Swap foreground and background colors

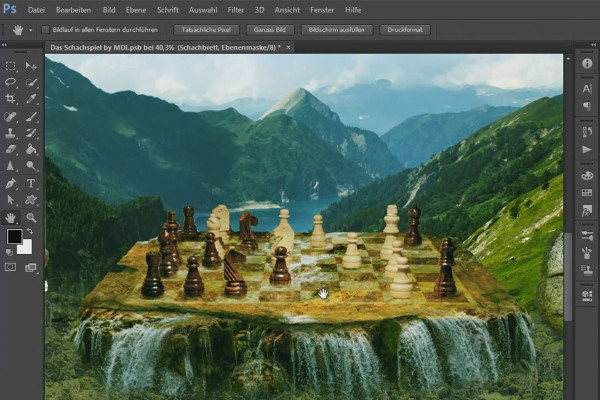(29, 231)
